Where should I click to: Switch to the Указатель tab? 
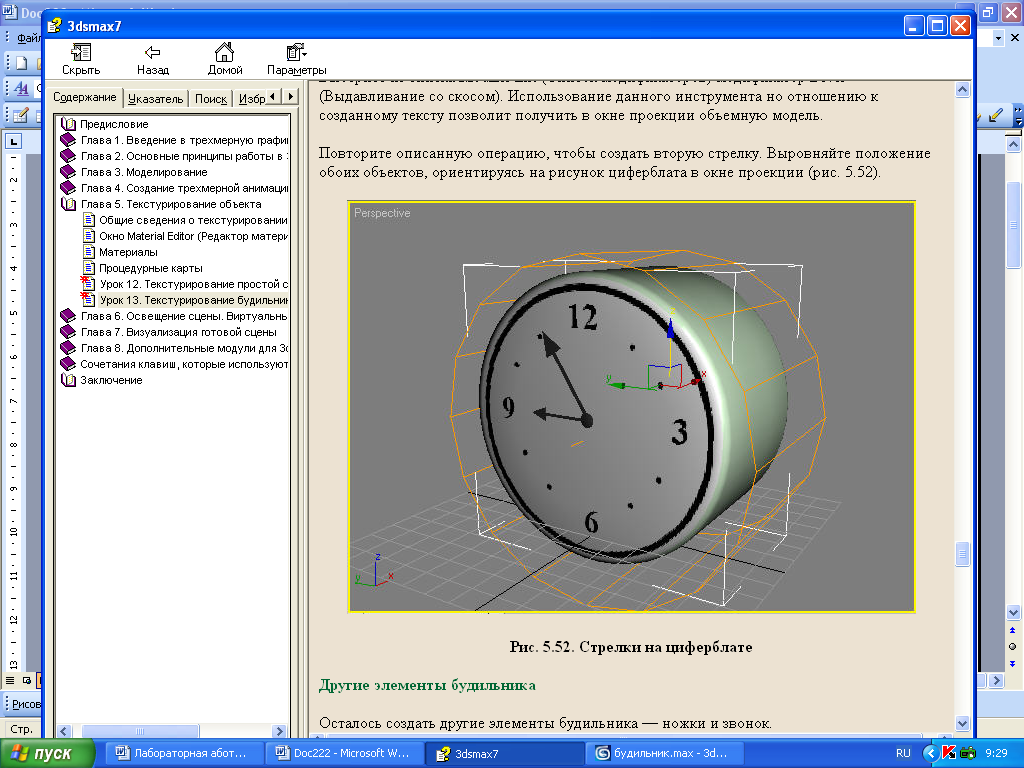click(x=155, y=99)
